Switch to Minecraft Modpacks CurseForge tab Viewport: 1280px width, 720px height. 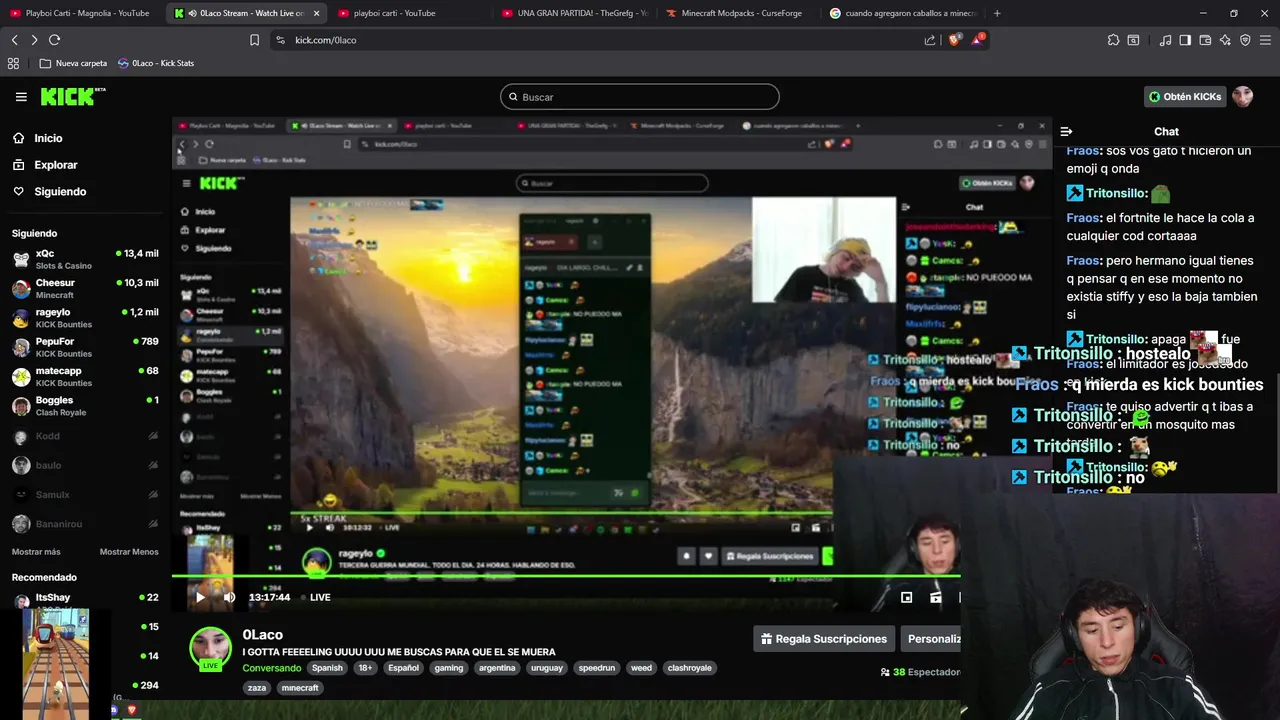[738, 13]
